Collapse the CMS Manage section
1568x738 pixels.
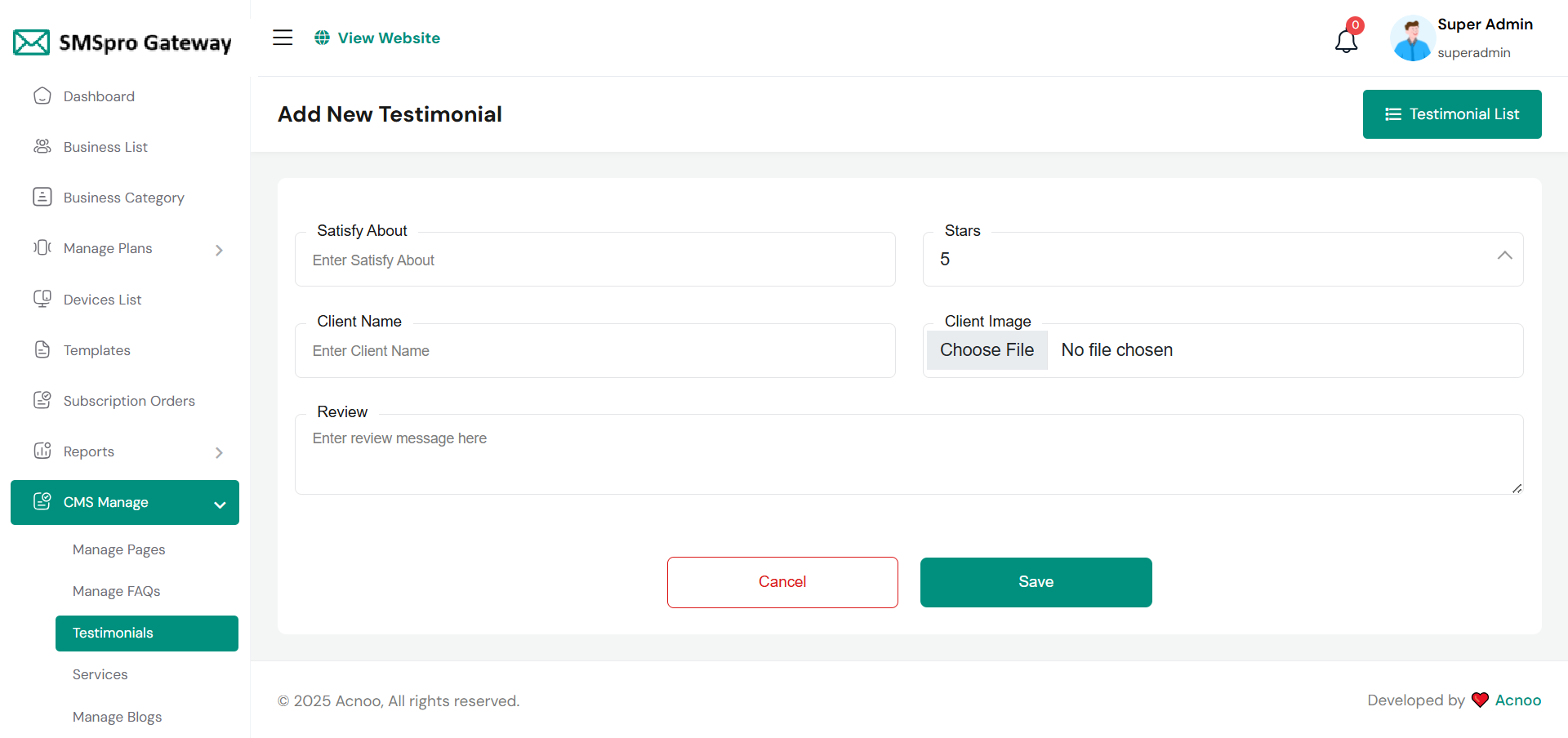click(220, 504)
